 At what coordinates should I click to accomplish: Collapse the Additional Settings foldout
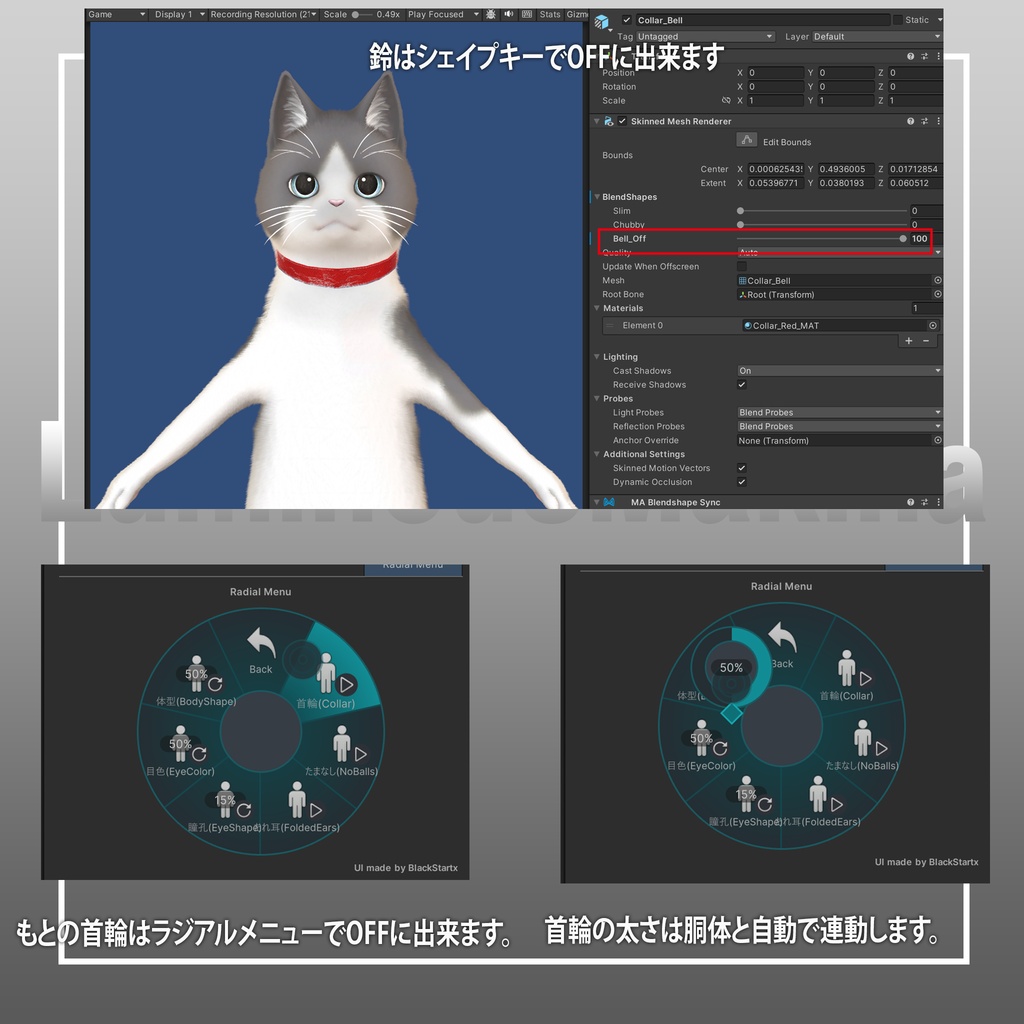click(597, 454)
